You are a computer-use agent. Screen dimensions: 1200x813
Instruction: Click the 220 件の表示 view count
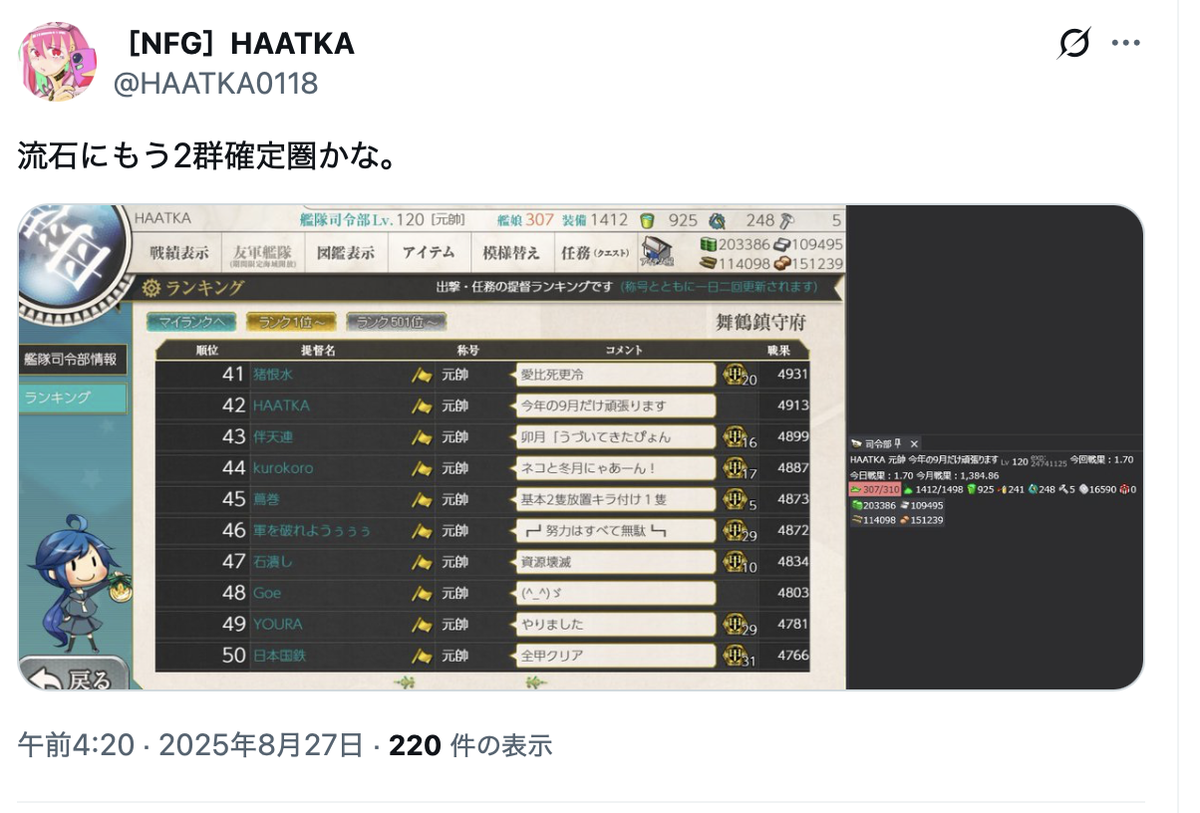coord(470,745)
